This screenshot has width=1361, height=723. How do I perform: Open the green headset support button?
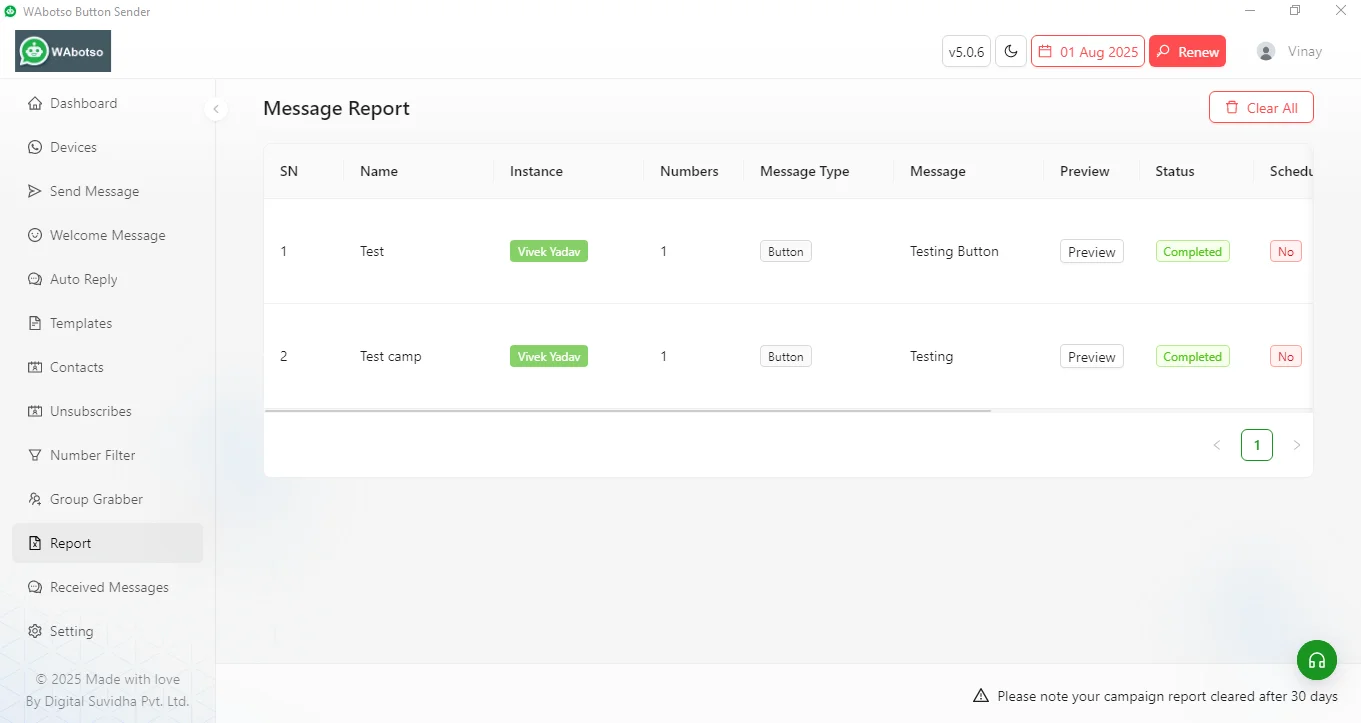pyautogui.click(x=1317, y=660)
